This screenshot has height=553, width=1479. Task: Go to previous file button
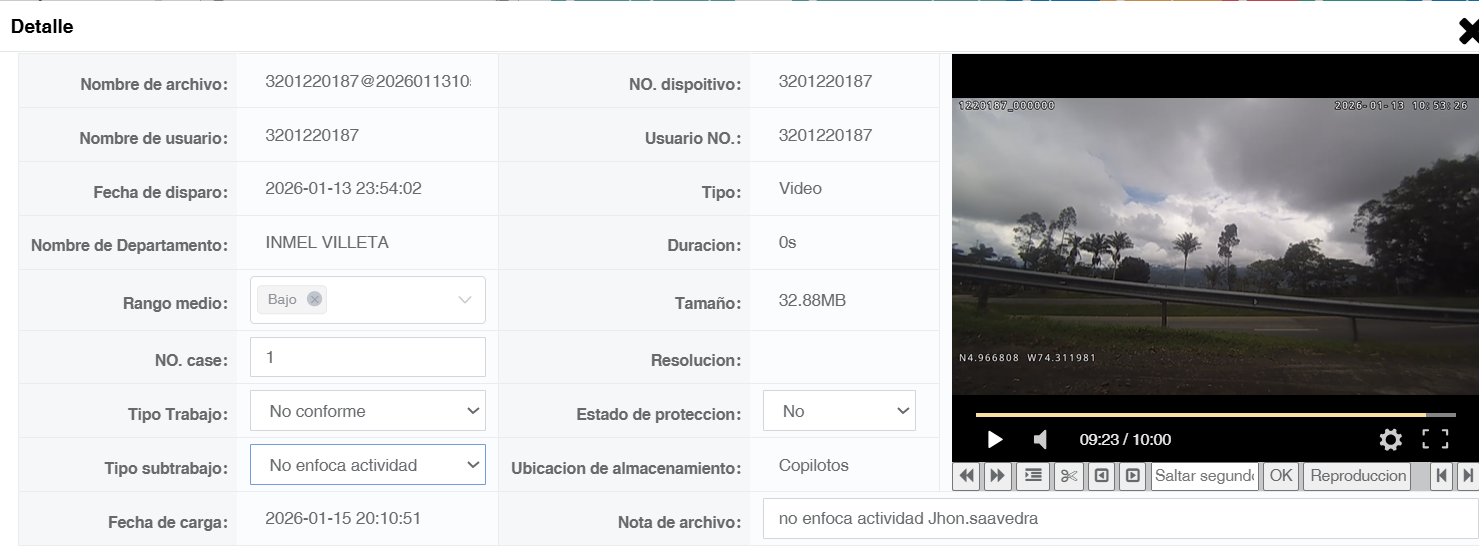(x=1441, y=476)
